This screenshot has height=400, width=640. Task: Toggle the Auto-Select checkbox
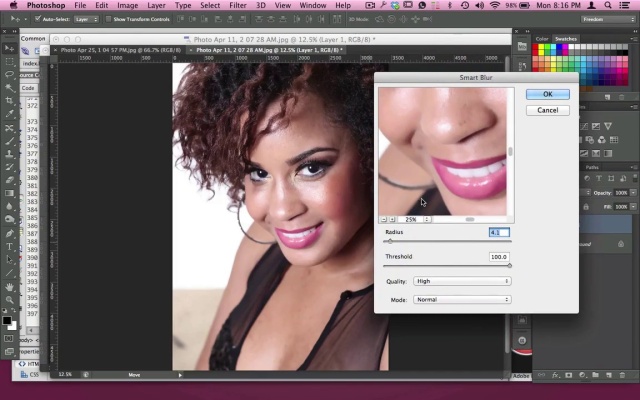coord(38,19)
